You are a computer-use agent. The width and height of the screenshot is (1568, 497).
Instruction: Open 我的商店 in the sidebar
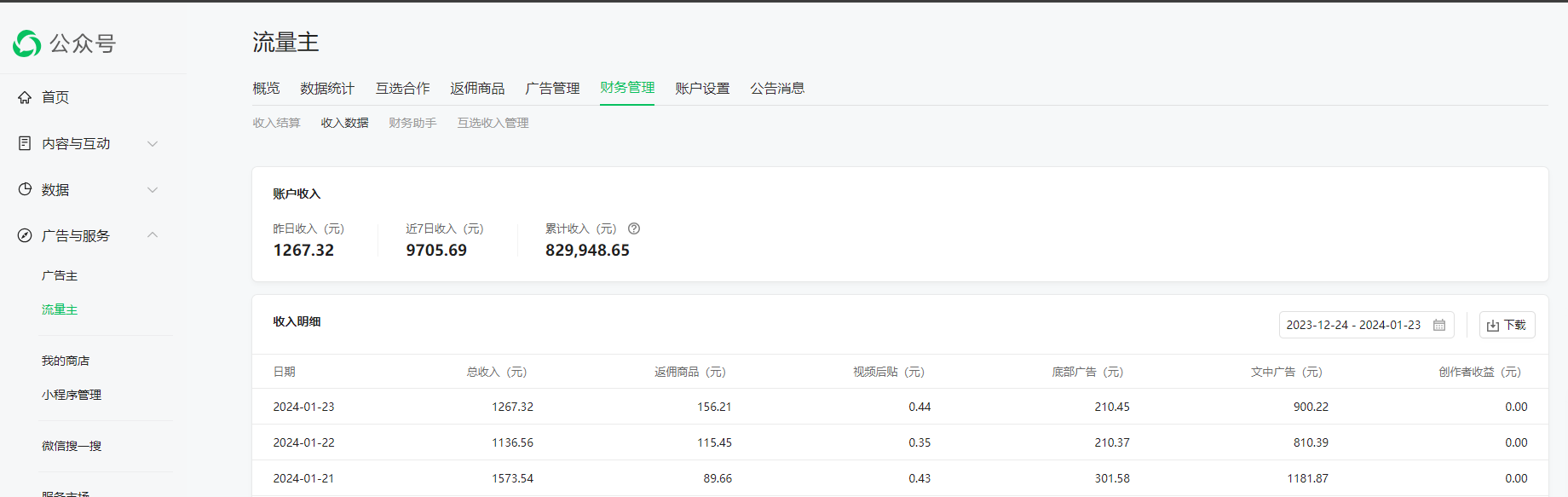tap(66, 361)
